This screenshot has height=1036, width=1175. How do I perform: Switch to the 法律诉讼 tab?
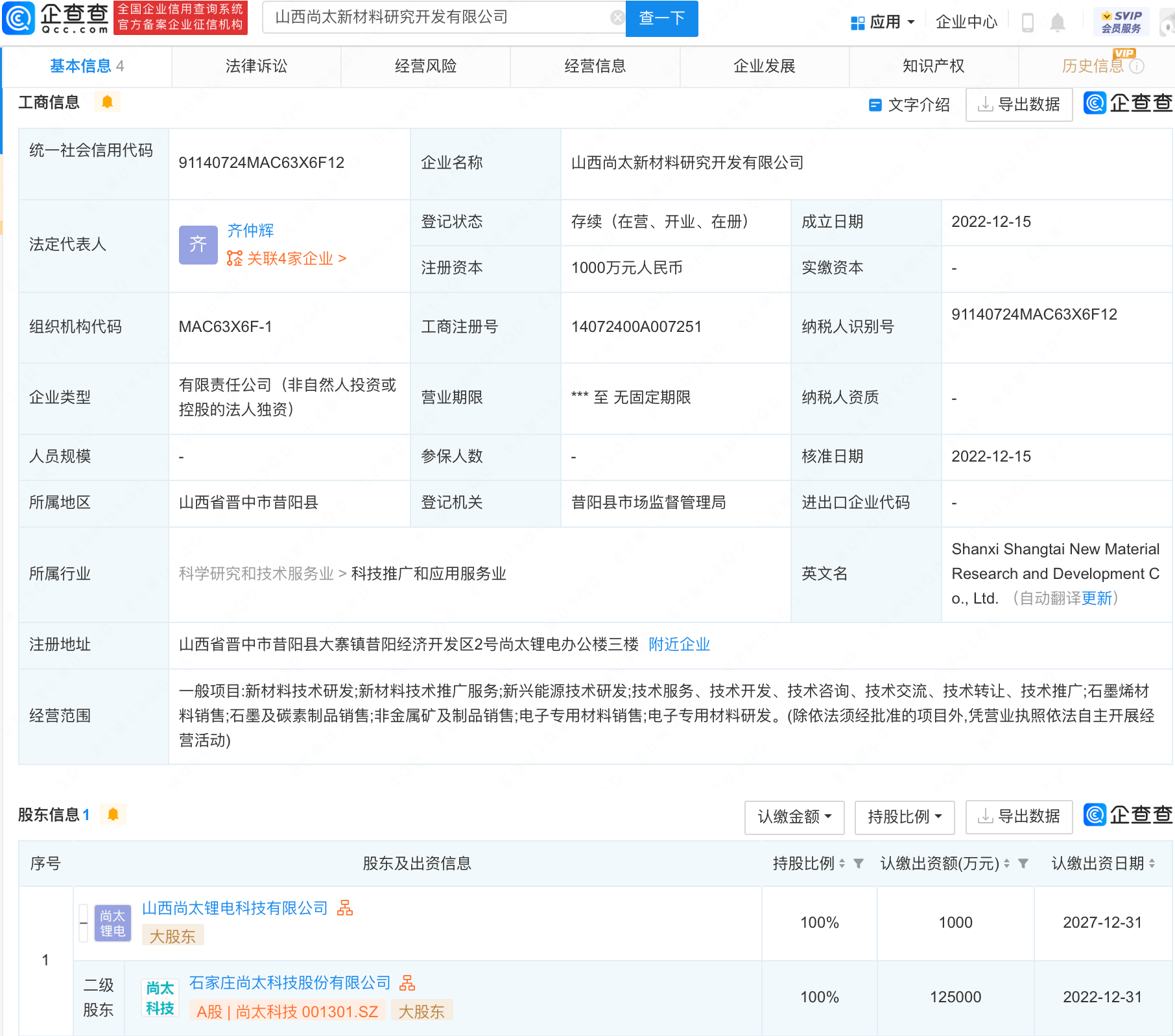pyautogui.click(x=255, y=65)
